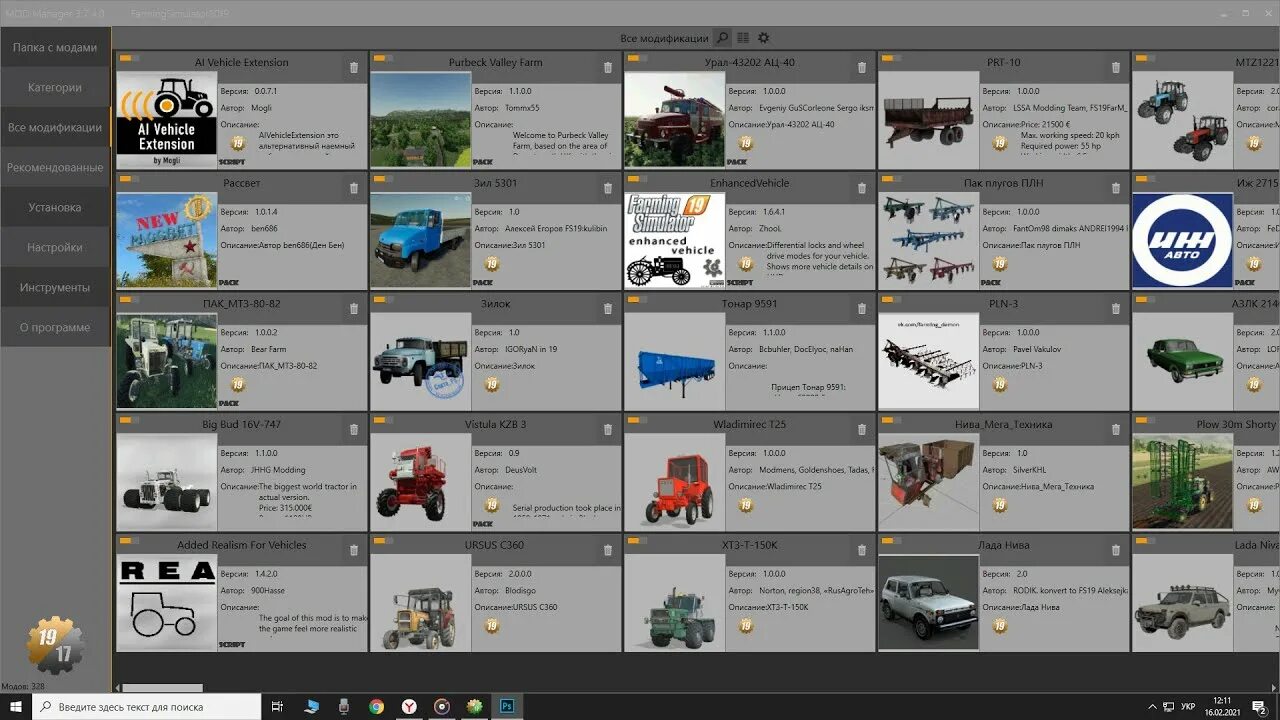Screen dimensions: 1280x720
Task: Click trash icon on Added Realism For Vehicles
Action: [354, 550]
